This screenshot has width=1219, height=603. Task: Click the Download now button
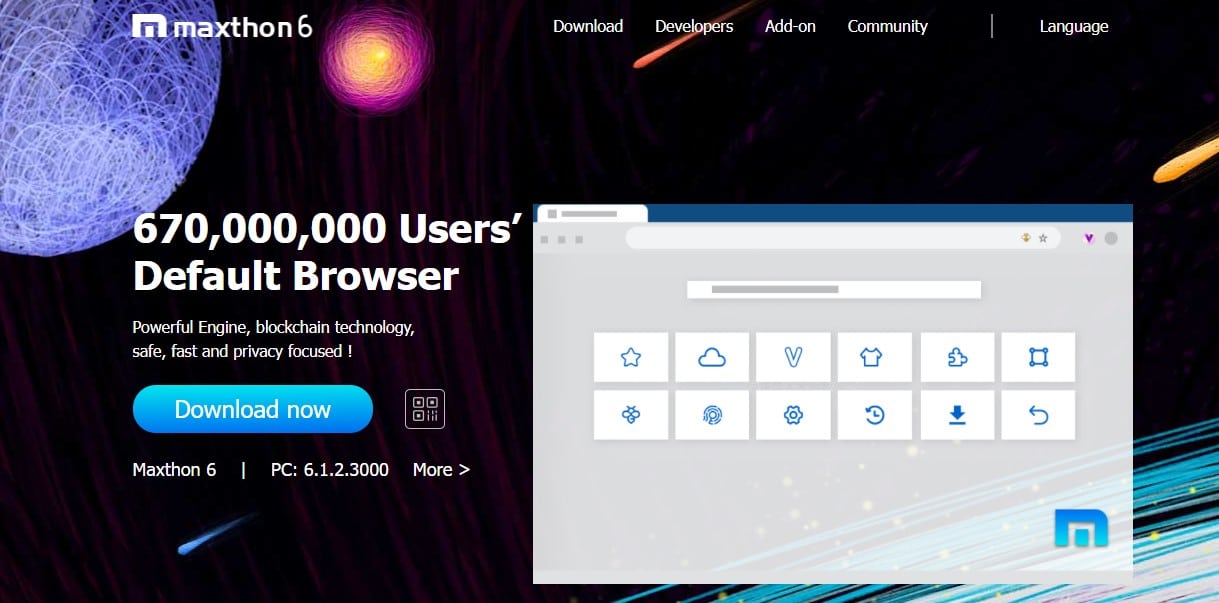point(253,409)
